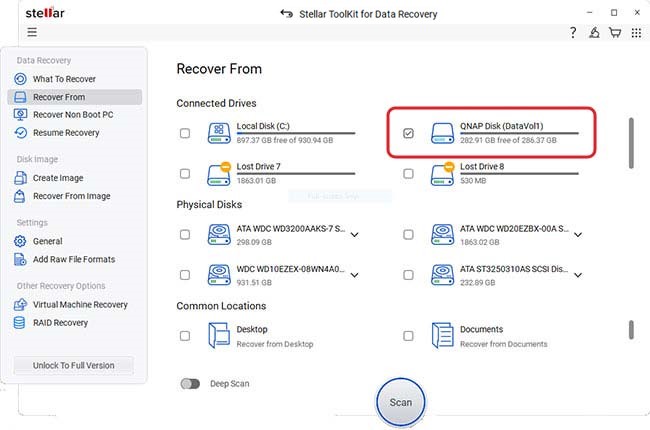Check the Local Disk (C:) checkbox
This screenshot has width=650, height=430.
(x=184, y=133)
